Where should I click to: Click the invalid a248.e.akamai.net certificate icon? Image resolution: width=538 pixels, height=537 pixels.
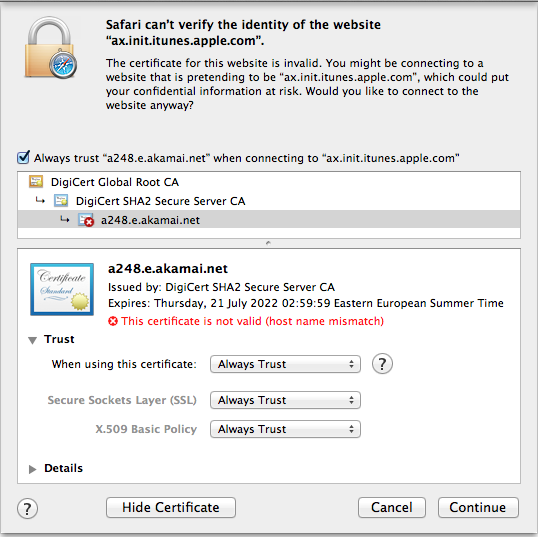pyautogui.click(x=86, y=220)
